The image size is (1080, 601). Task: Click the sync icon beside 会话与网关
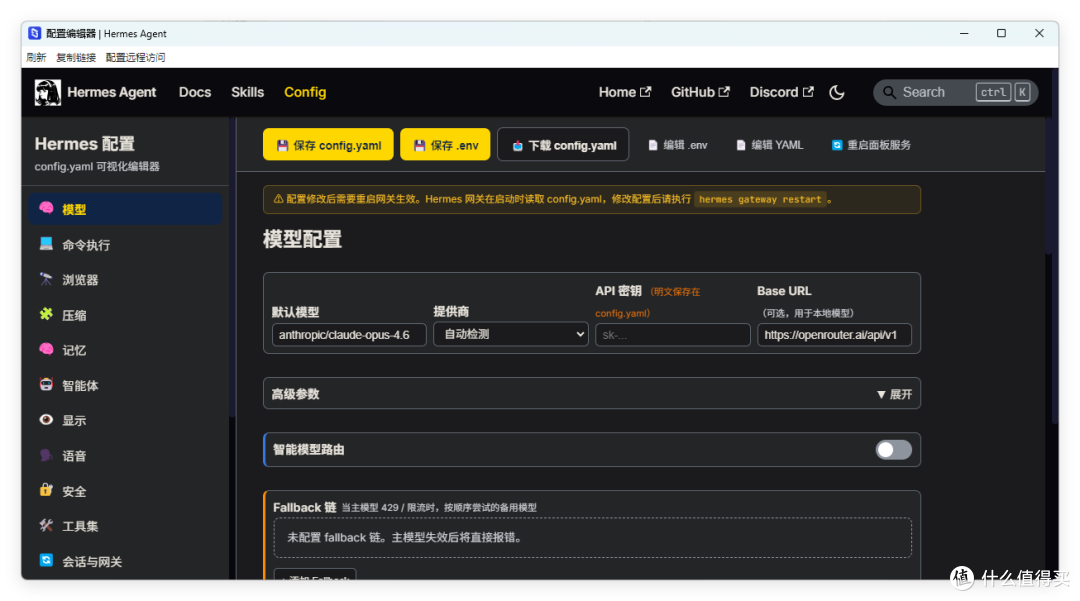pos(46,560)
